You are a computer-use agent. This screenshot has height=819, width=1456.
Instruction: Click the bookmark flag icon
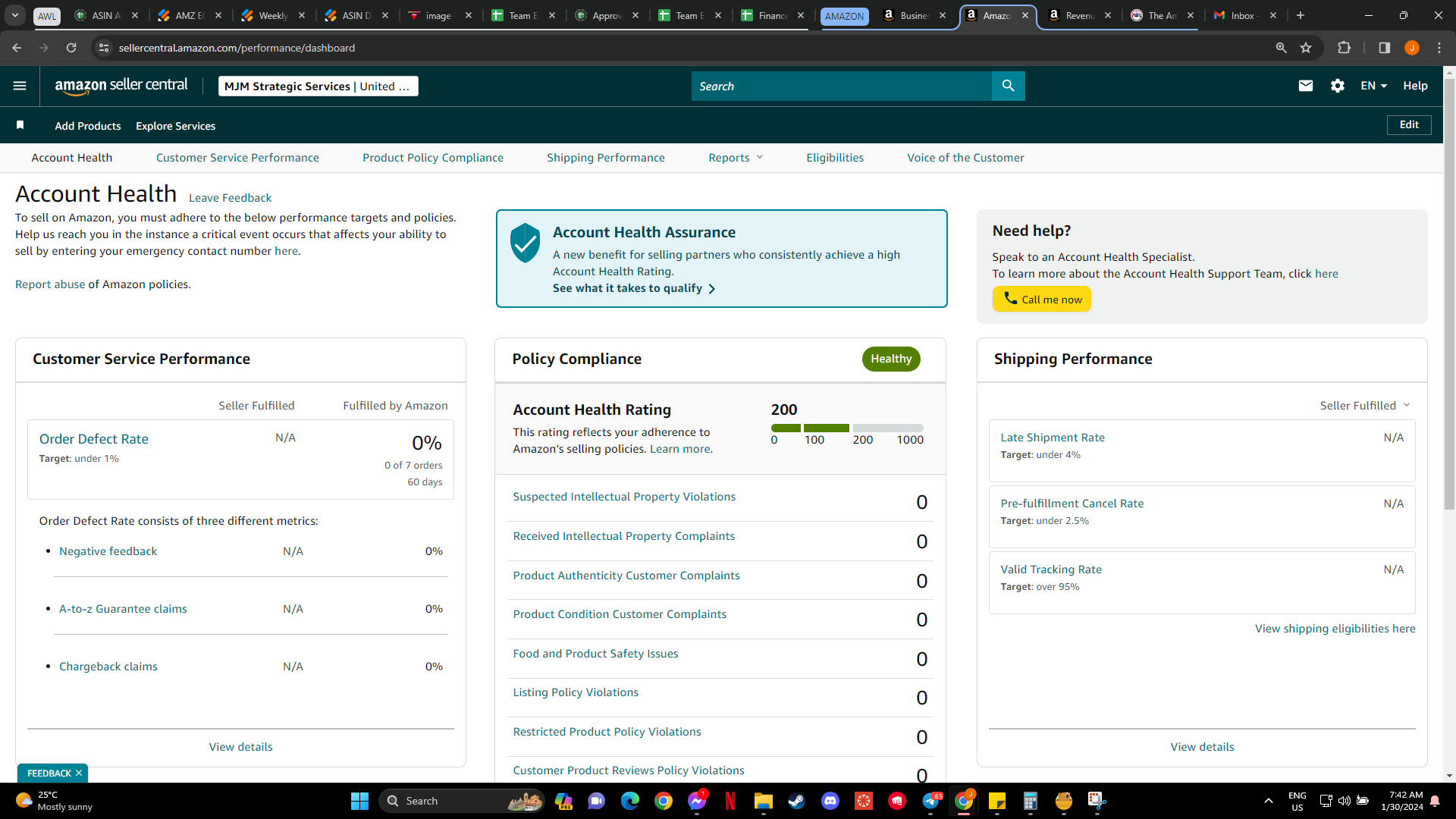point(20,125)
